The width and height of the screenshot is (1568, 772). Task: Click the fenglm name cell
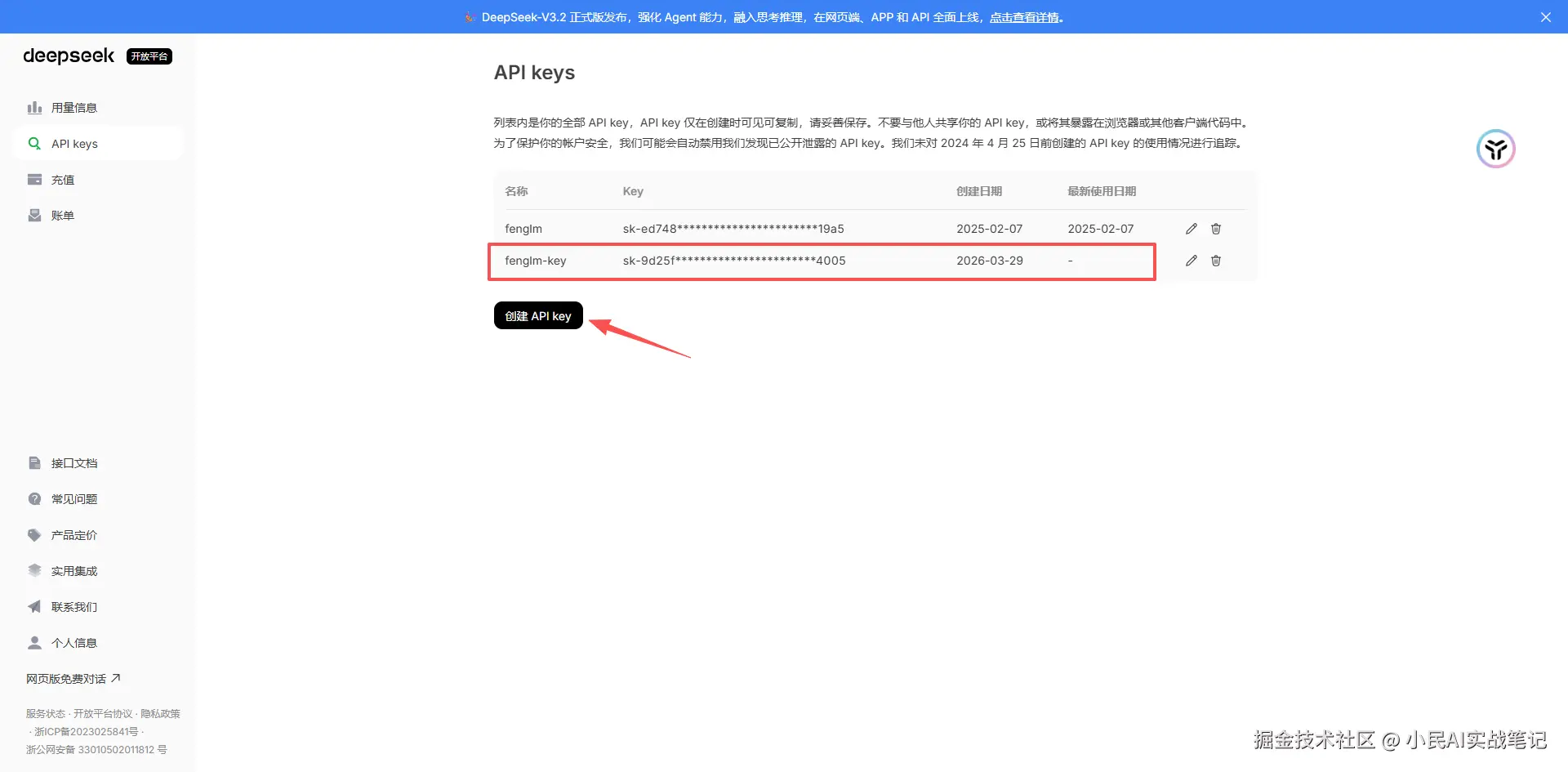click(523, 229)
